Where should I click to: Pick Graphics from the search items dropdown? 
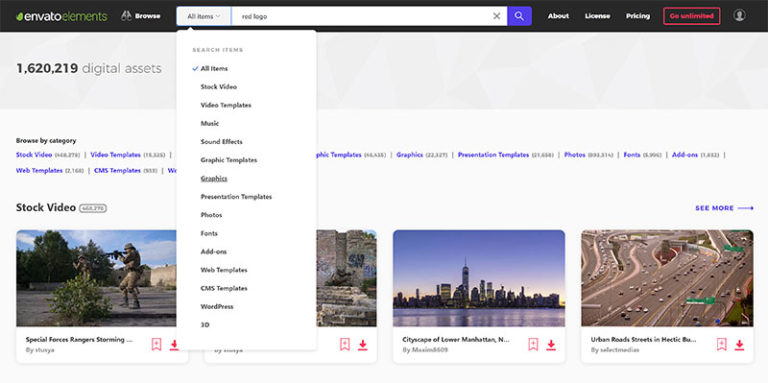[214, 178]
